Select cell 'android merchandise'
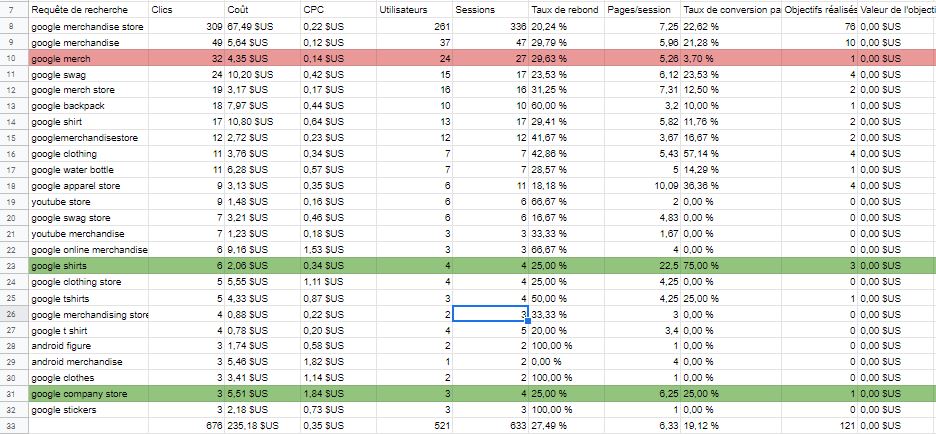This screenshot has width=936, height=434. coord(88,362)
